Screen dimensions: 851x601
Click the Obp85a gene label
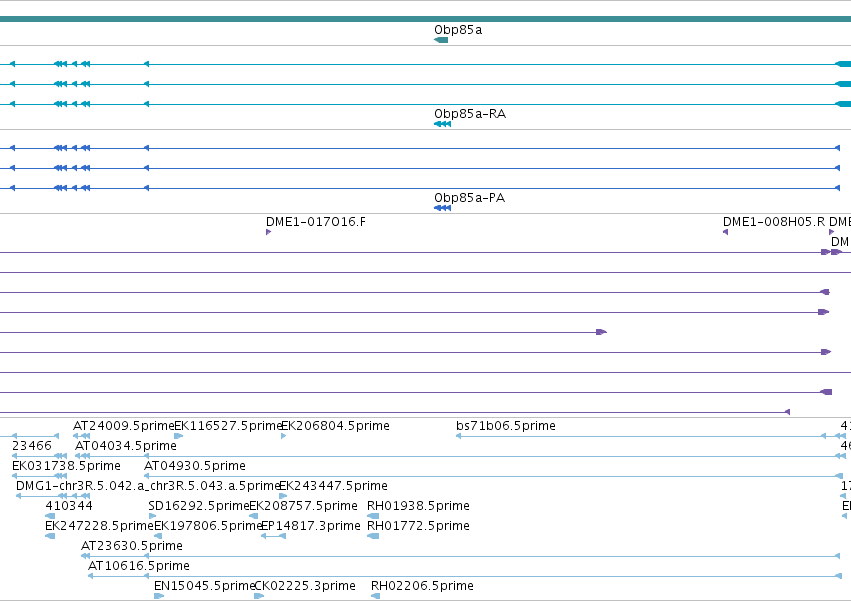point(458,30)
